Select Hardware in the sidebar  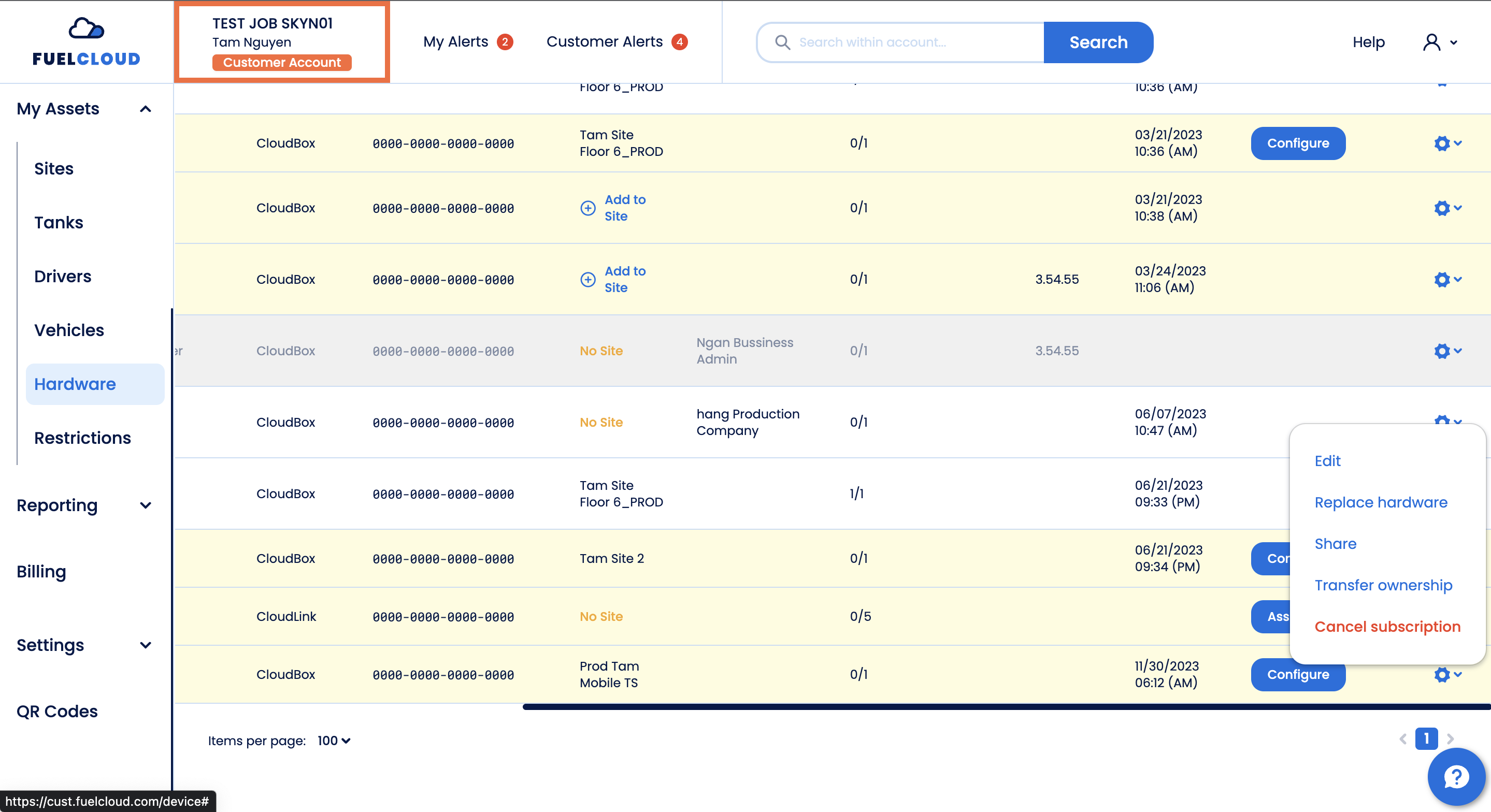click(95, 384)
